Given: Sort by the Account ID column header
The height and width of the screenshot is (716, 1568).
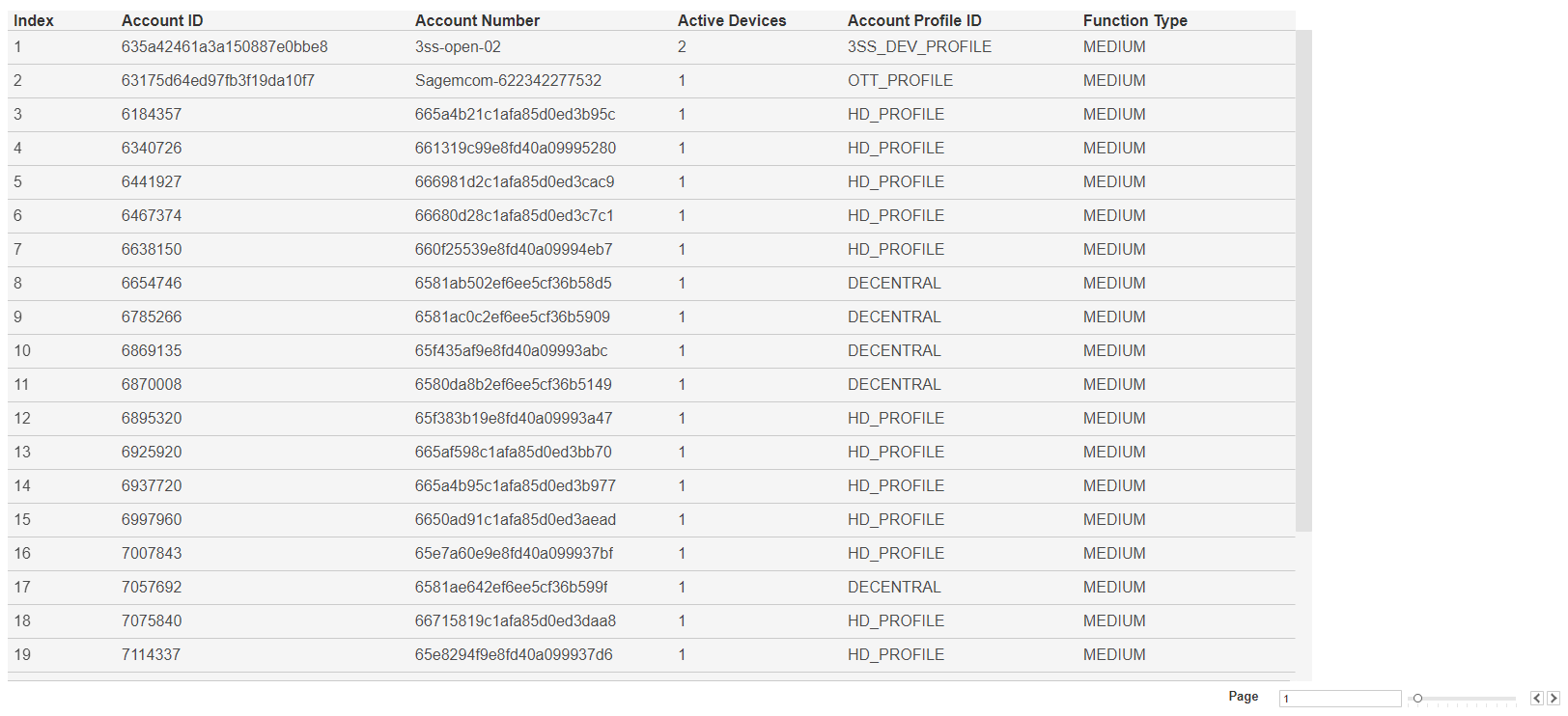Looking at the screenshot, I should click(x=162, y=20).
